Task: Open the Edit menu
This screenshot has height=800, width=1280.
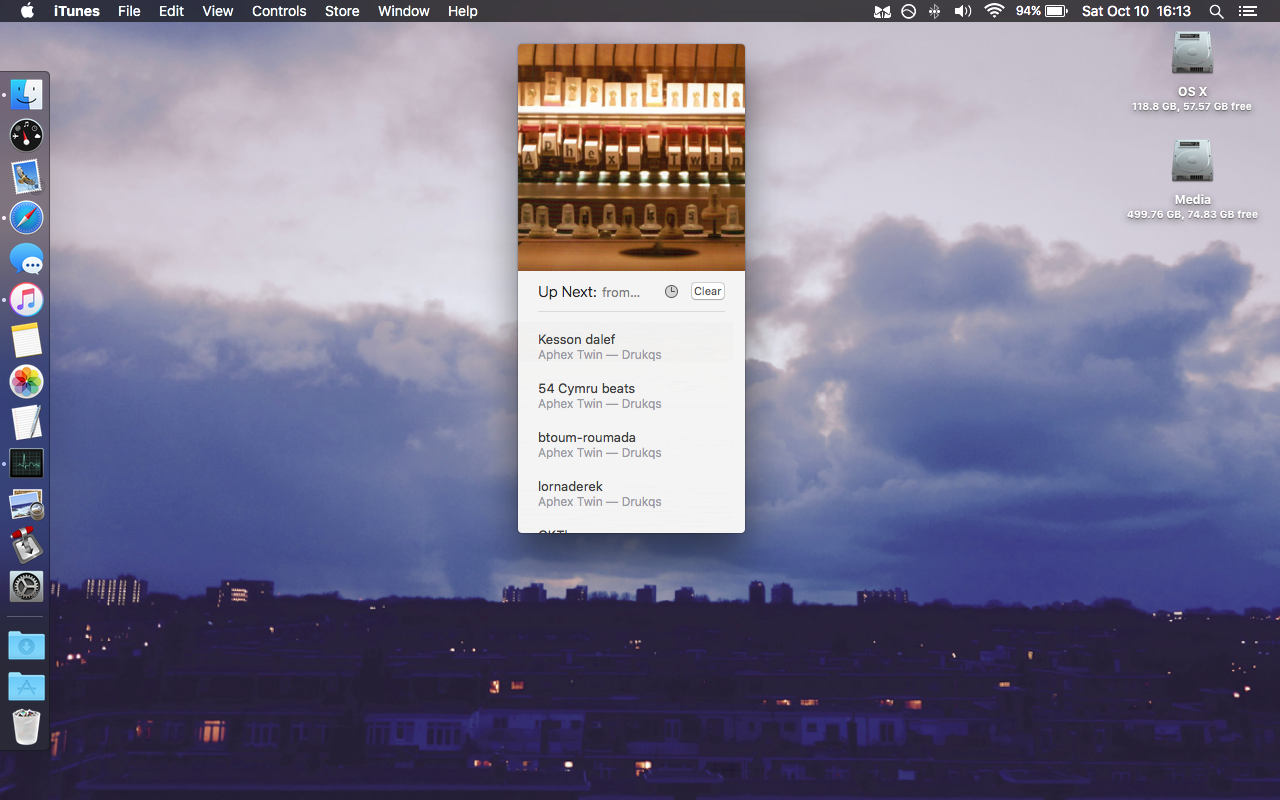Action: (x=171, y=11)
